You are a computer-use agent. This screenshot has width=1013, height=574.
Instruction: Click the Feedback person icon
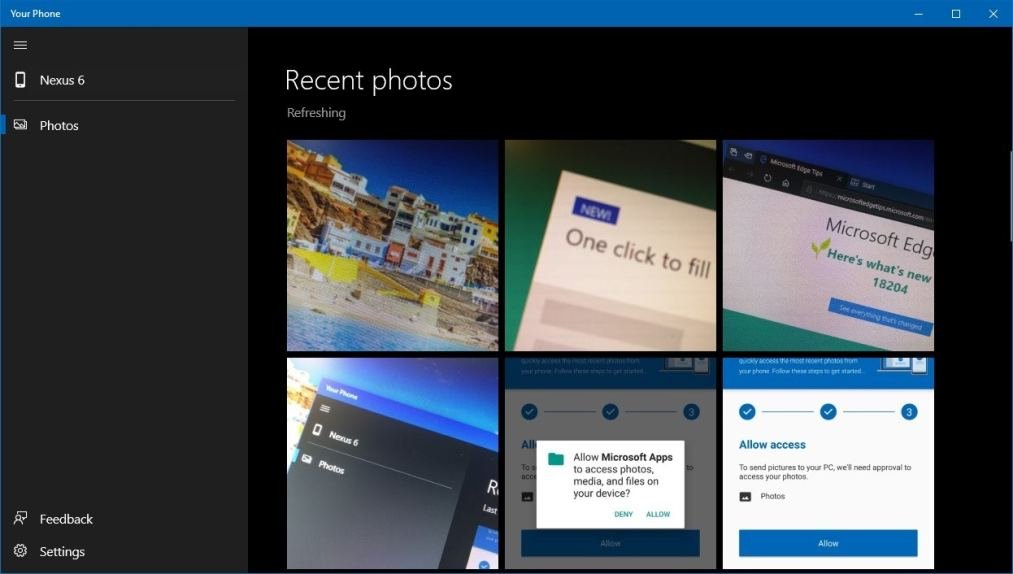tap(20, 518)
